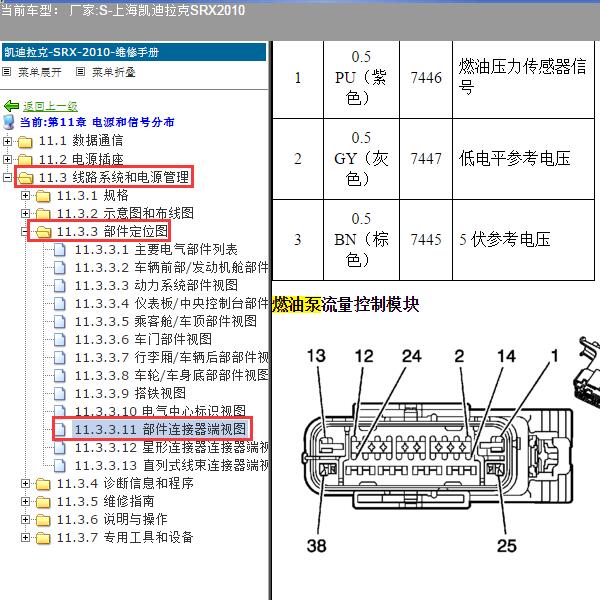
Task: Click page icon of 11.3.3.3 动力系统部件视图
Action: (59, 285)
